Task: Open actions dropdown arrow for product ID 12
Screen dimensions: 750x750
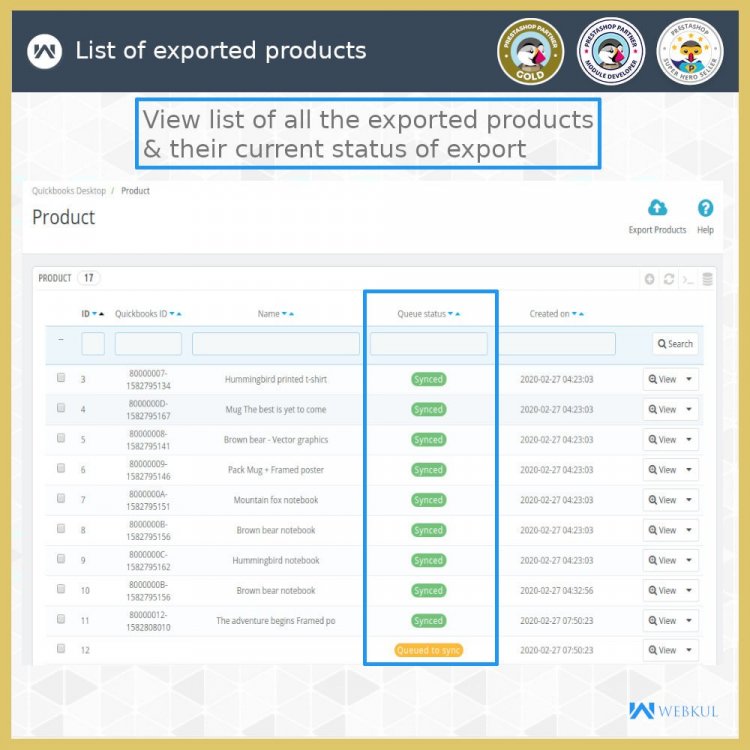Action: (689, 650)
